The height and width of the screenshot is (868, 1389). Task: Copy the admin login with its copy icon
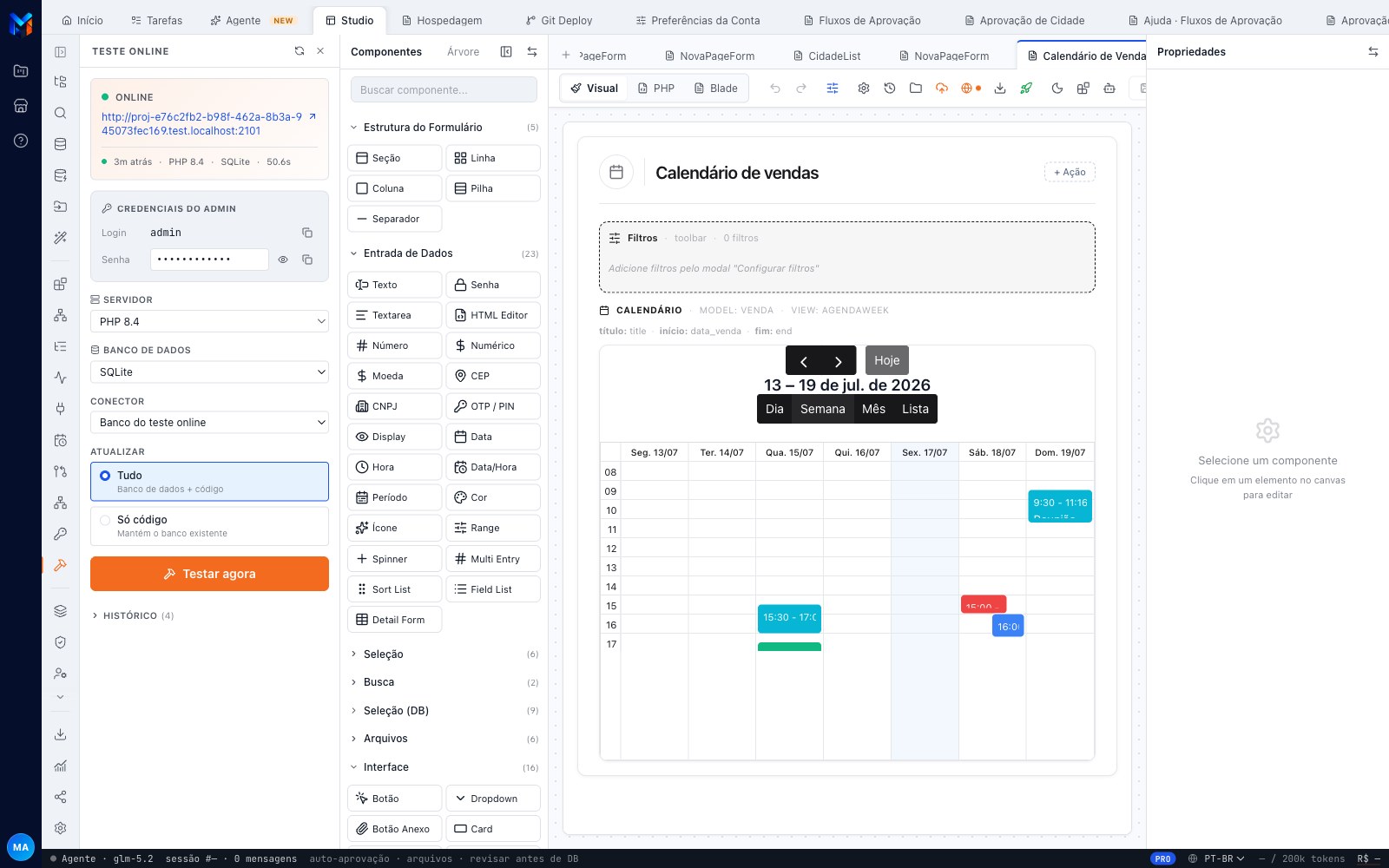coord(307,233)
